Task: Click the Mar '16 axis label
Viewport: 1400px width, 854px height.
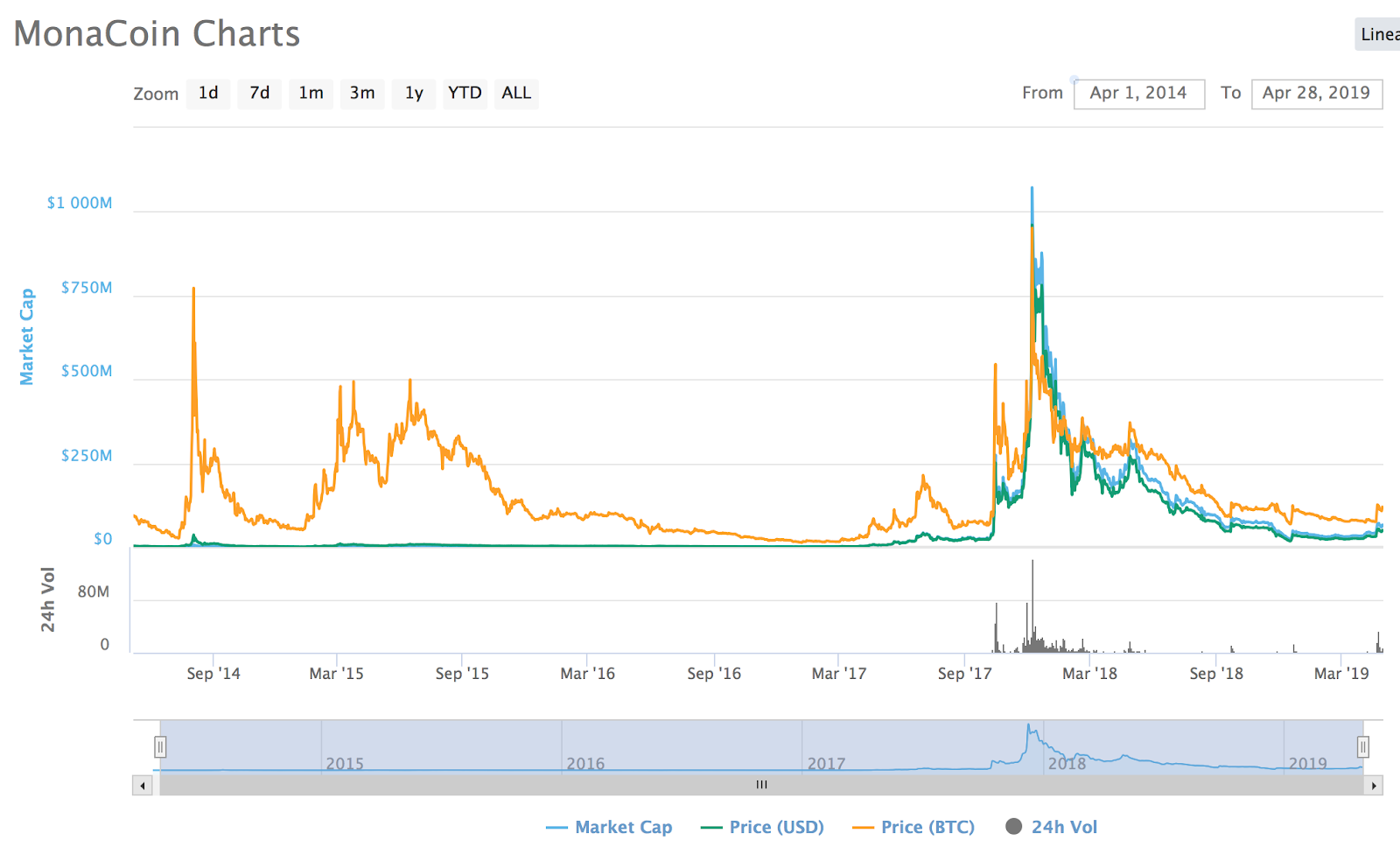Action: point(588,674)
